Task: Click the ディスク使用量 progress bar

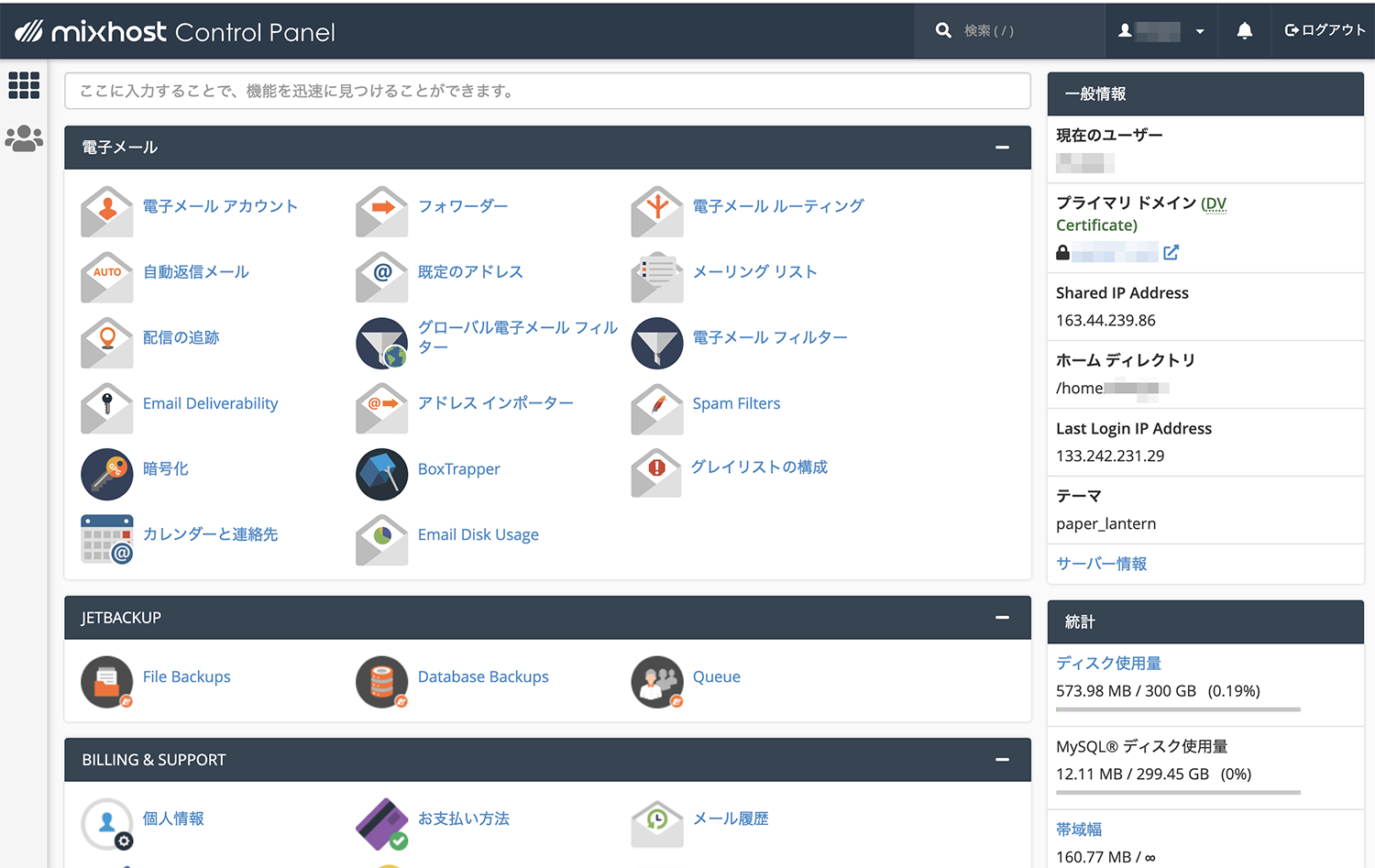Action: pos(1178,709)
